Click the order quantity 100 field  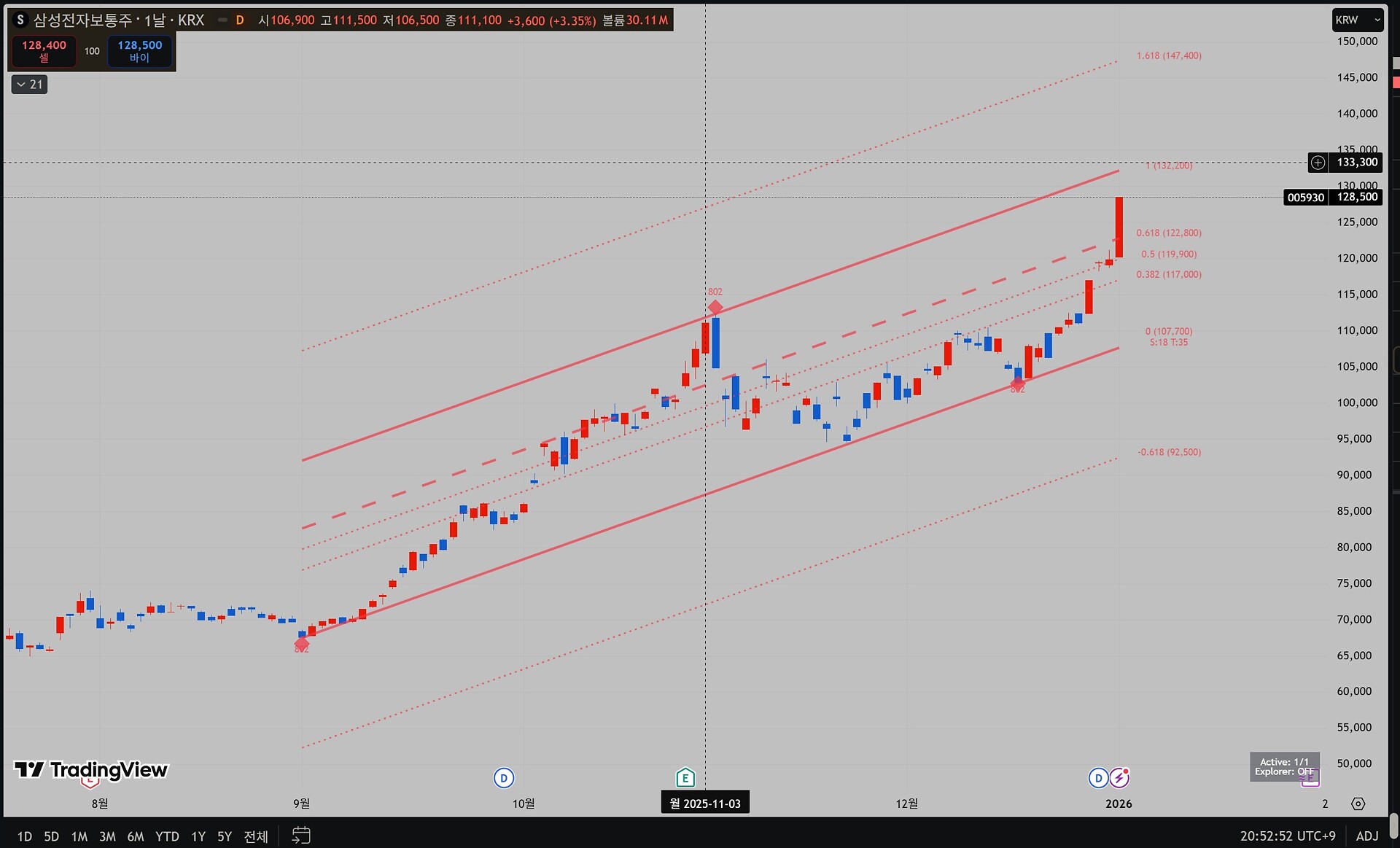(x=92, y=51)
